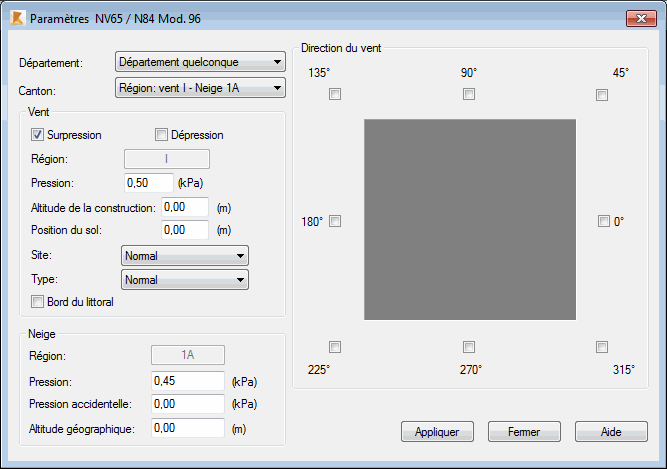Viewport: 667px width, 469px height.
Task: Close the Paramètres NV65 dialog
Action: 641,18
